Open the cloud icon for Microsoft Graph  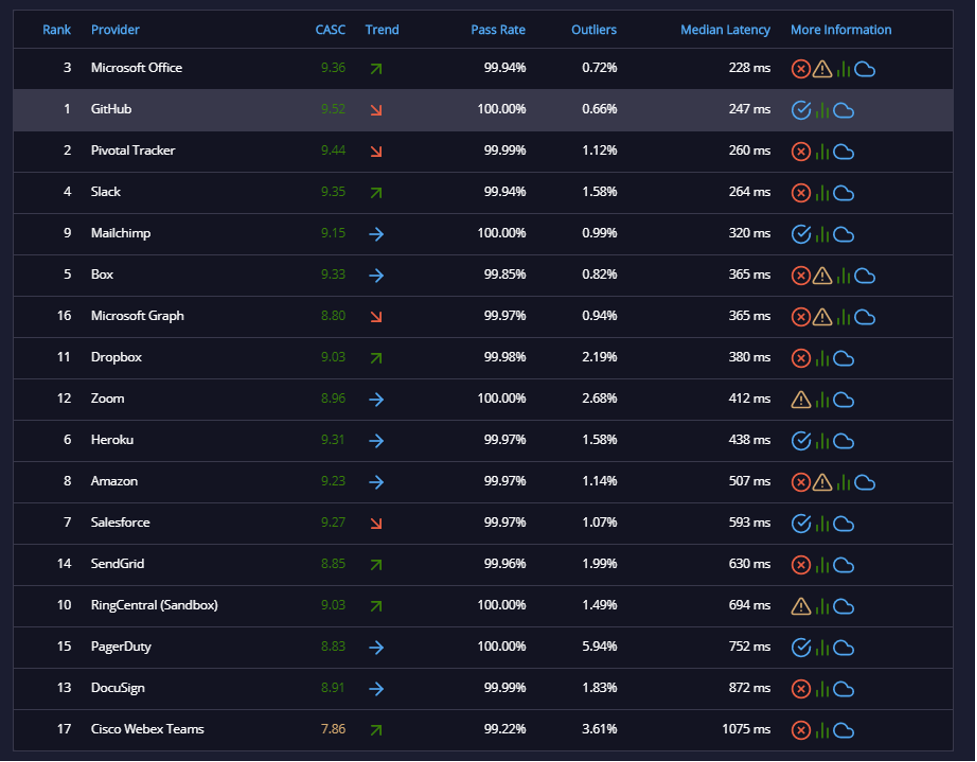864,317
